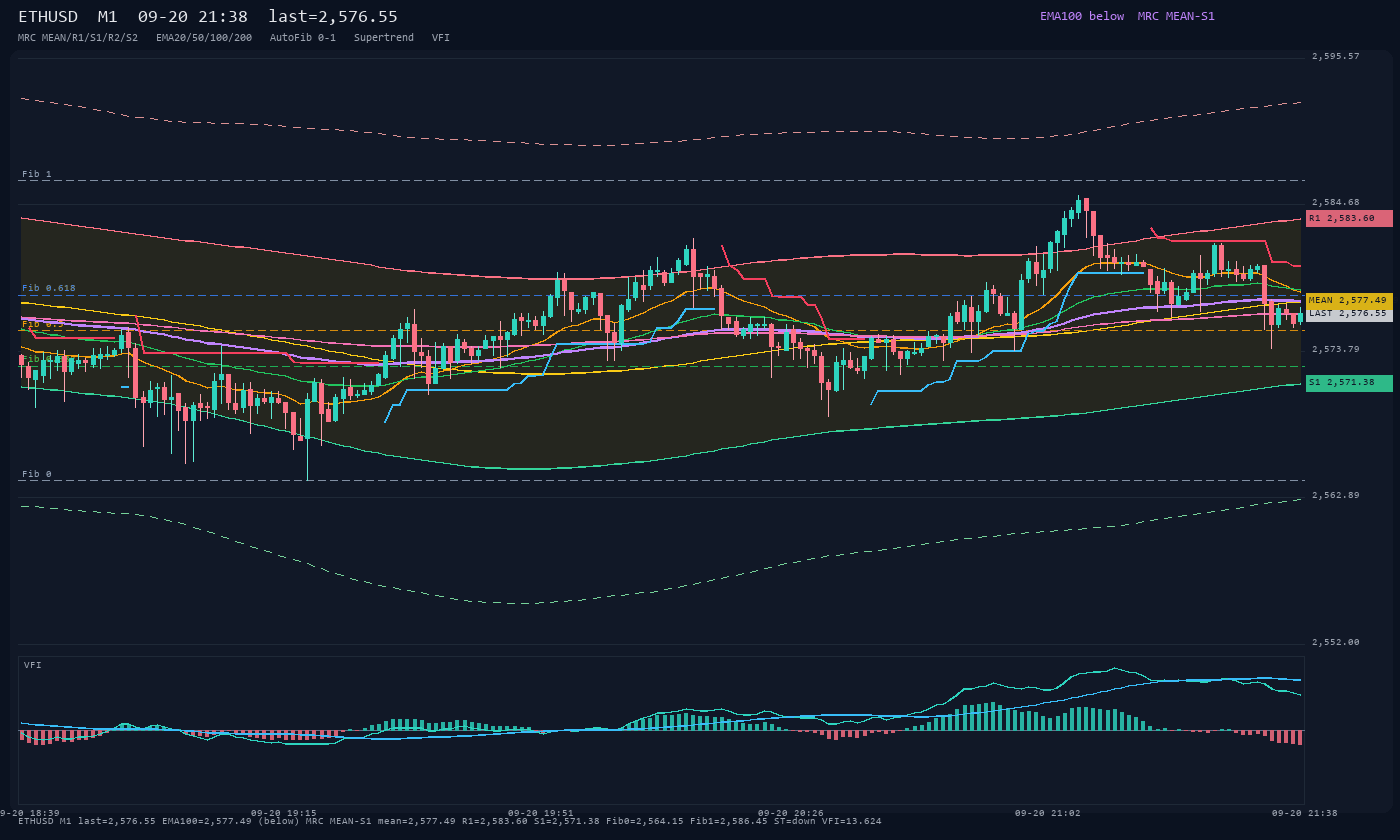Click the Fib 1 level label
This screenshot has width=1400, height=840.
tap(37, 174)
